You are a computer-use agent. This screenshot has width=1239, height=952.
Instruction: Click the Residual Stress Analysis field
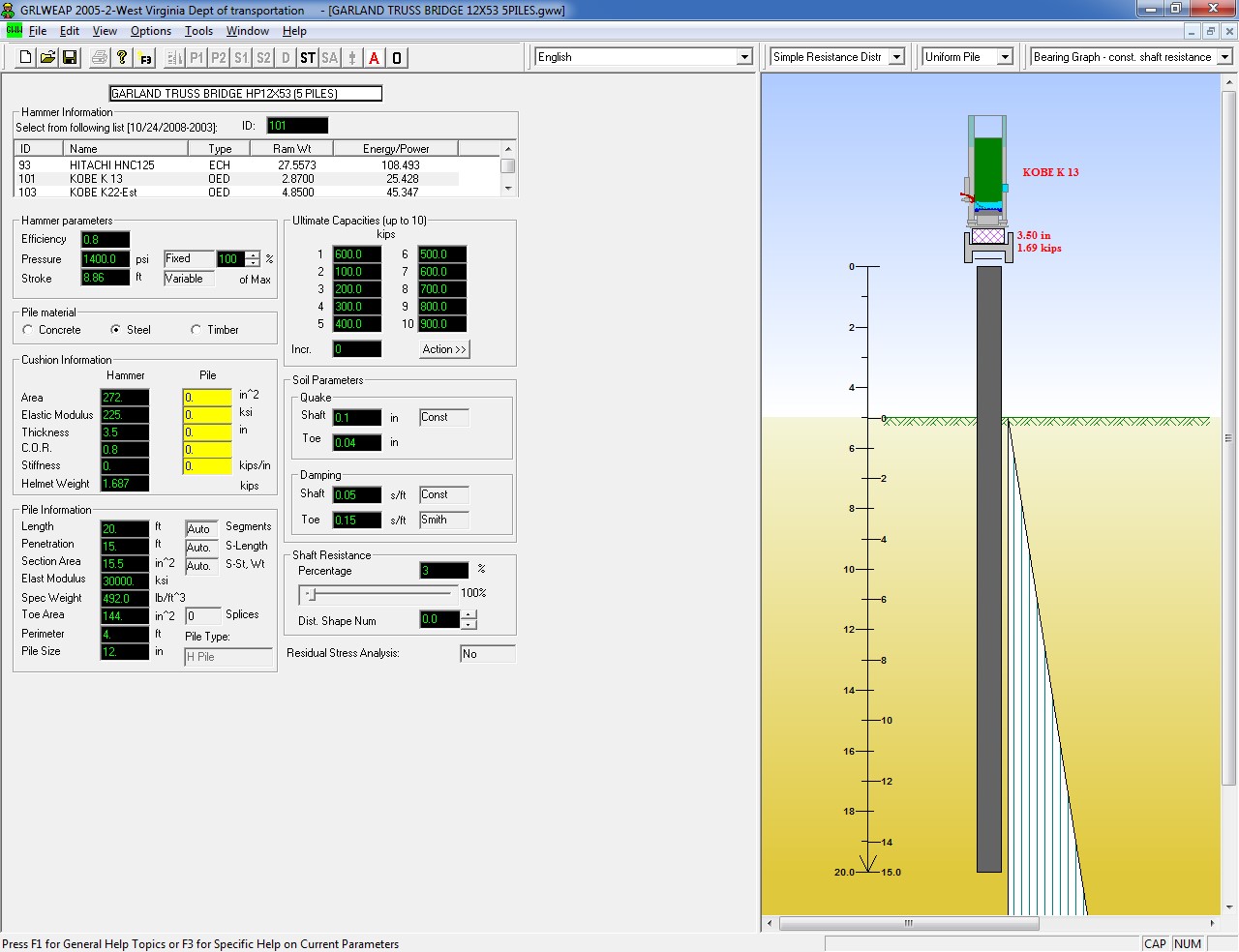(487, 653)
